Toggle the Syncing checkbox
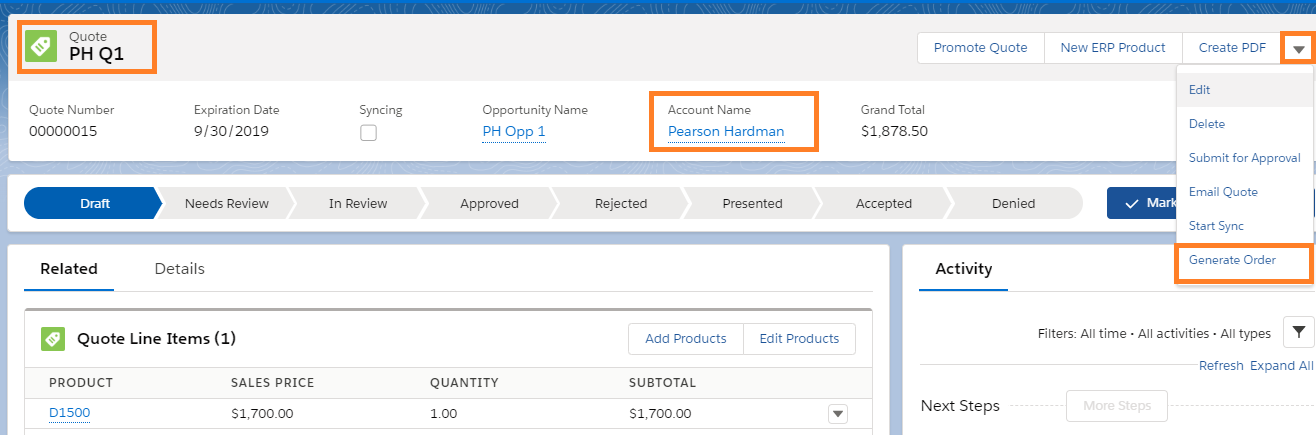This screenshot has width=1316, height=435. click(368, 133)
